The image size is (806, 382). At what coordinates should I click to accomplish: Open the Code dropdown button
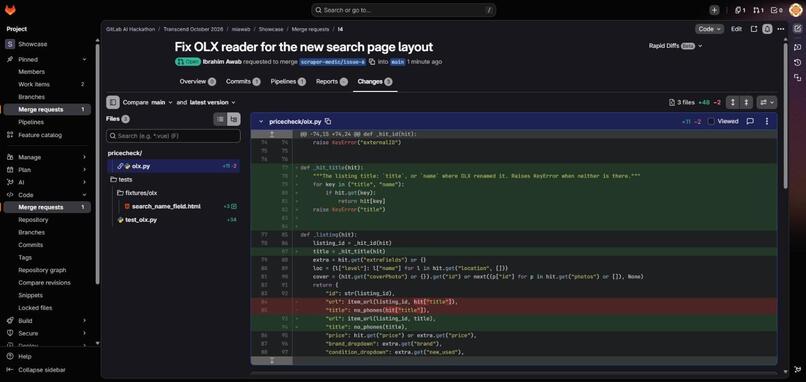coord(710,29)
